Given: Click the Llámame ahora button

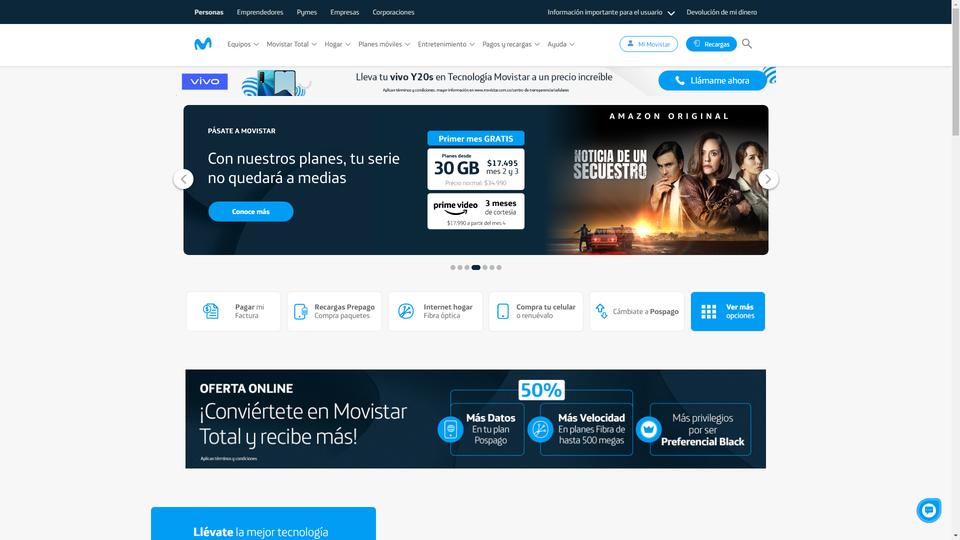Looking at the screenshot, I should 713,80.
